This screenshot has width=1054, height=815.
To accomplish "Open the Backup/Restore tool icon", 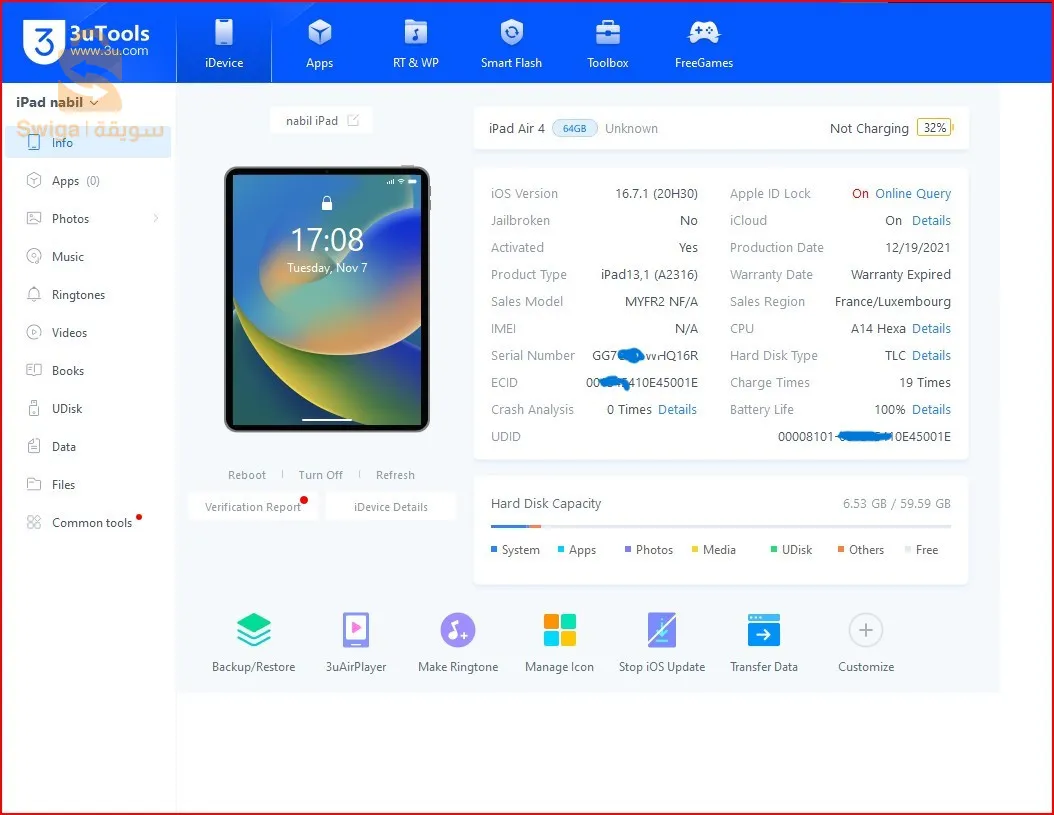I will [x=253, y=631].
